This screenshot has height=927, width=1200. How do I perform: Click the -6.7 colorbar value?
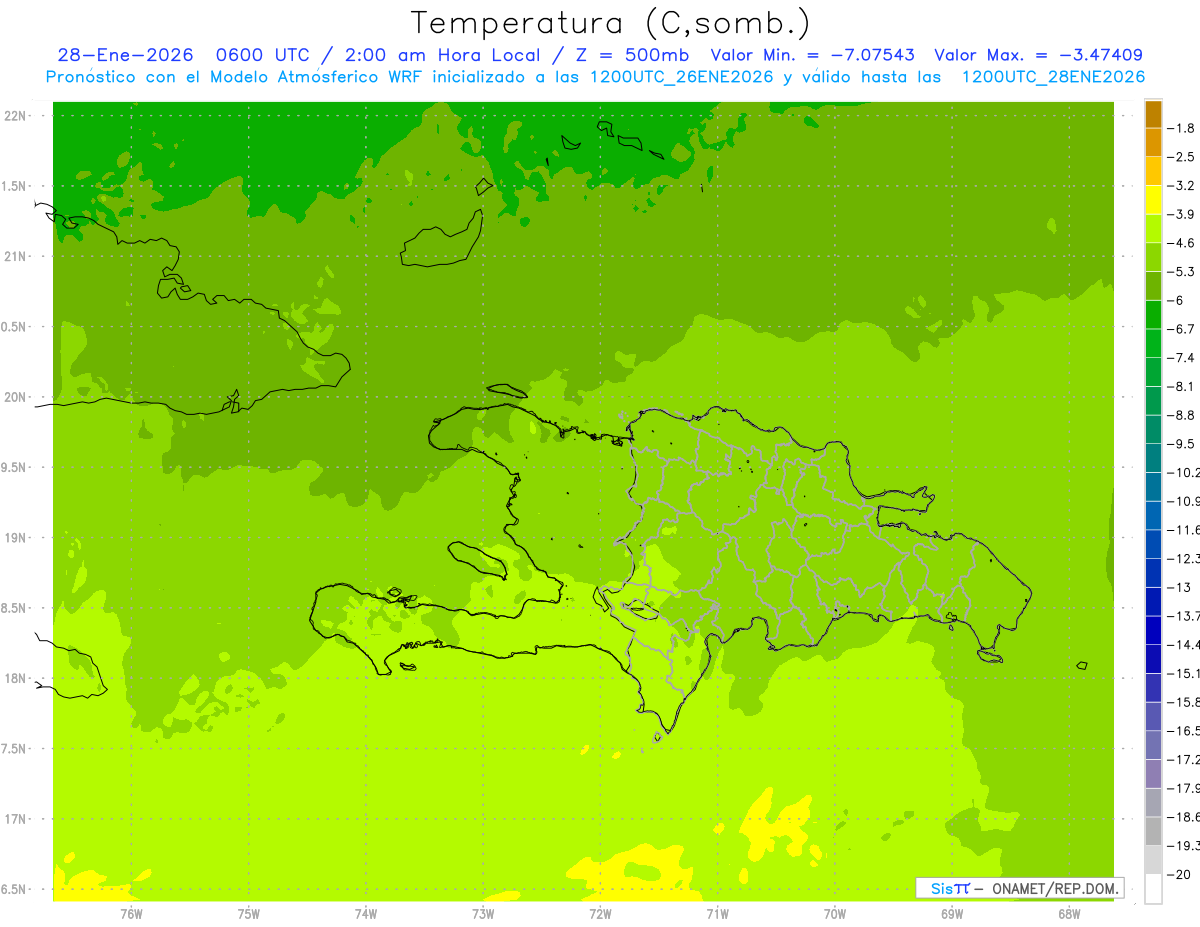pos(1182,329)
